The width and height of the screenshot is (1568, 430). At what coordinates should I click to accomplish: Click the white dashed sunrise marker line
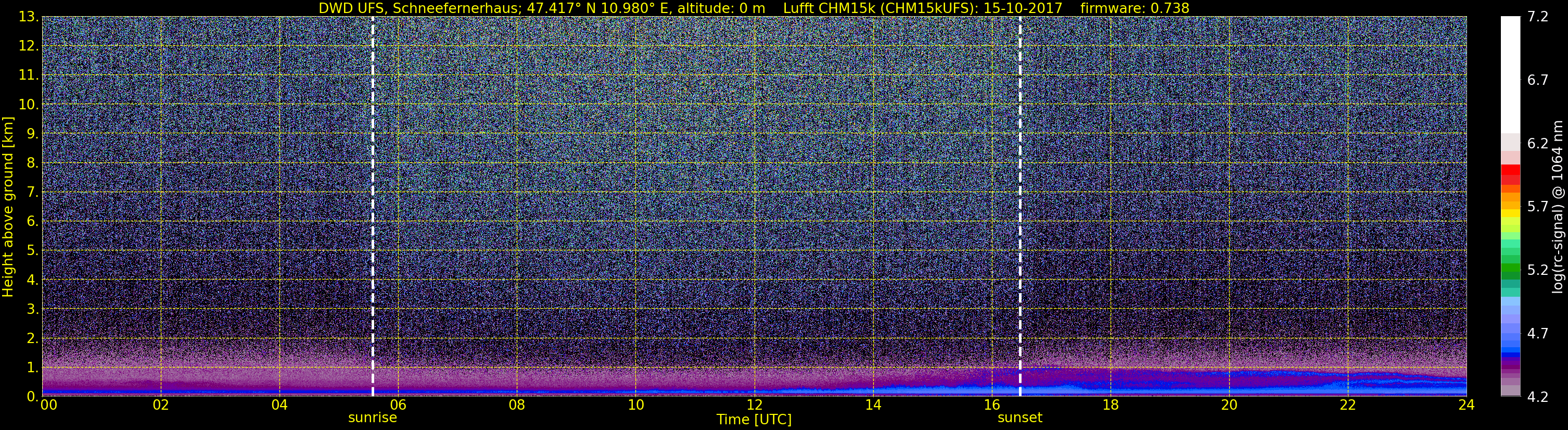pos(373,206)
